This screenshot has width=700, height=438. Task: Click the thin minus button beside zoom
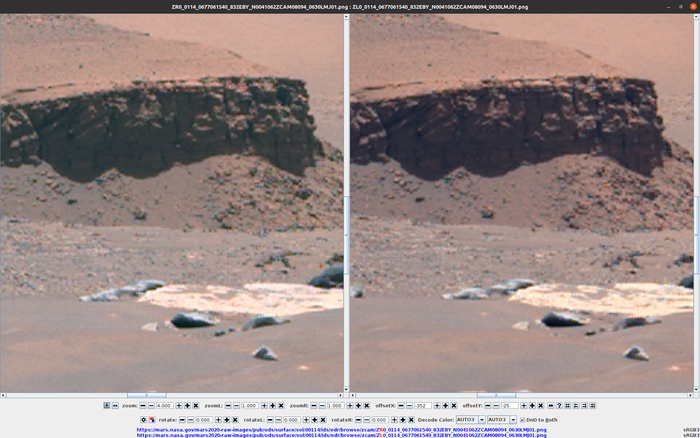click(x=151, y=406)
